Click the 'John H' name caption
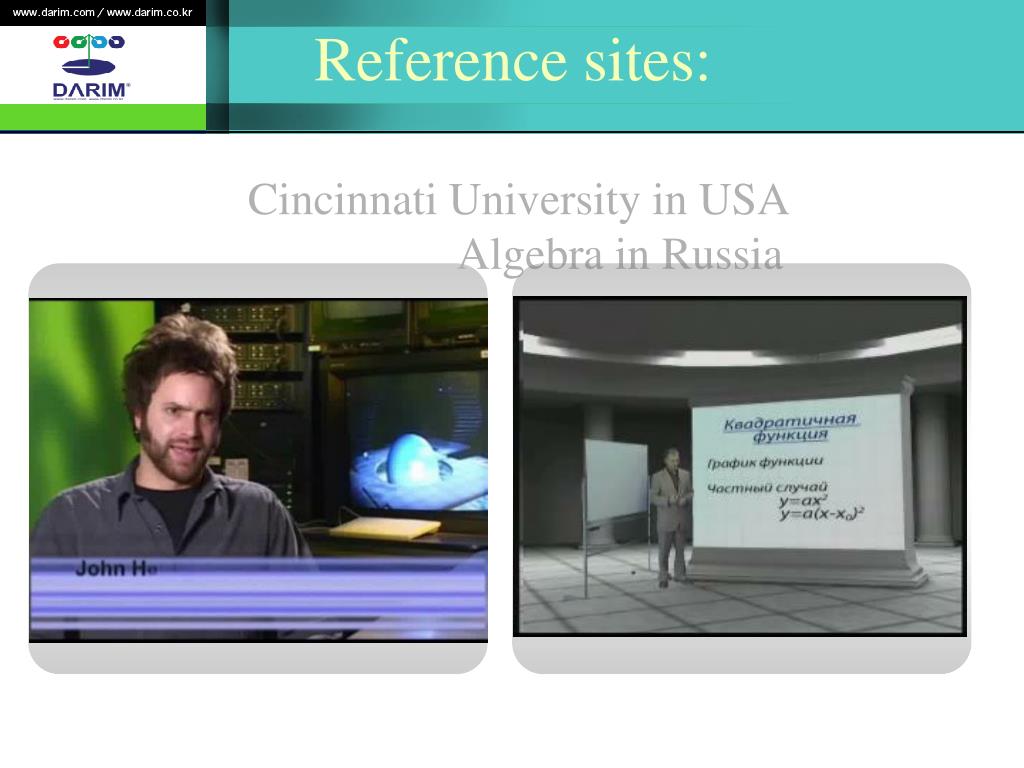The height and width of the screenshot is (768, 1024). click(x=116, y=568)
